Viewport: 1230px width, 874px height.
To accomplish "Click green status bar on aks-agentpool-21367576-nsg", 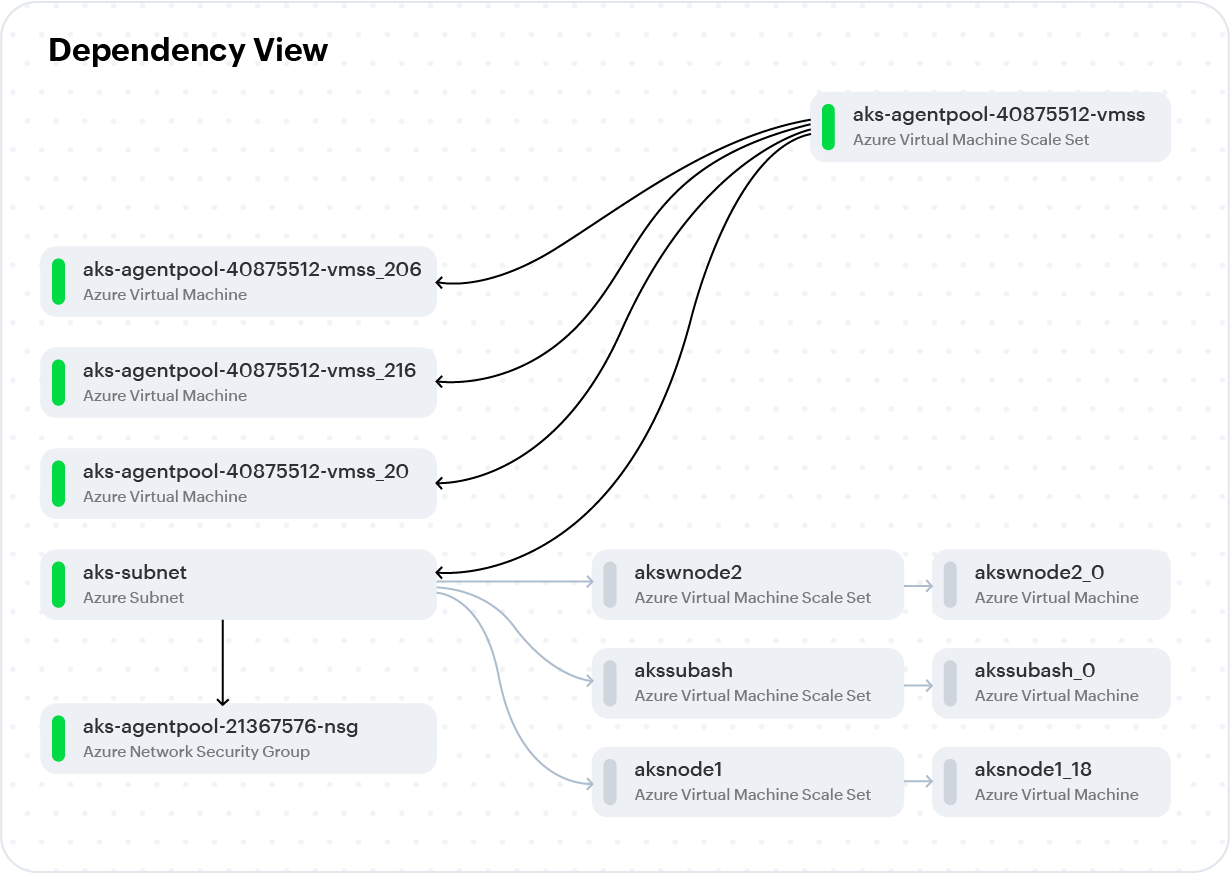I will (58, 739).
